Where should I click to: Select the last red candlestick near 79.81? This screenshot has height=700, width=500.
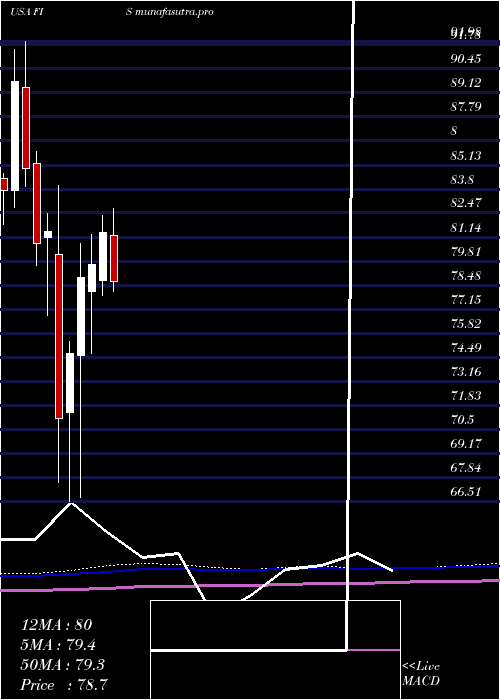click(x=114, y=258)
